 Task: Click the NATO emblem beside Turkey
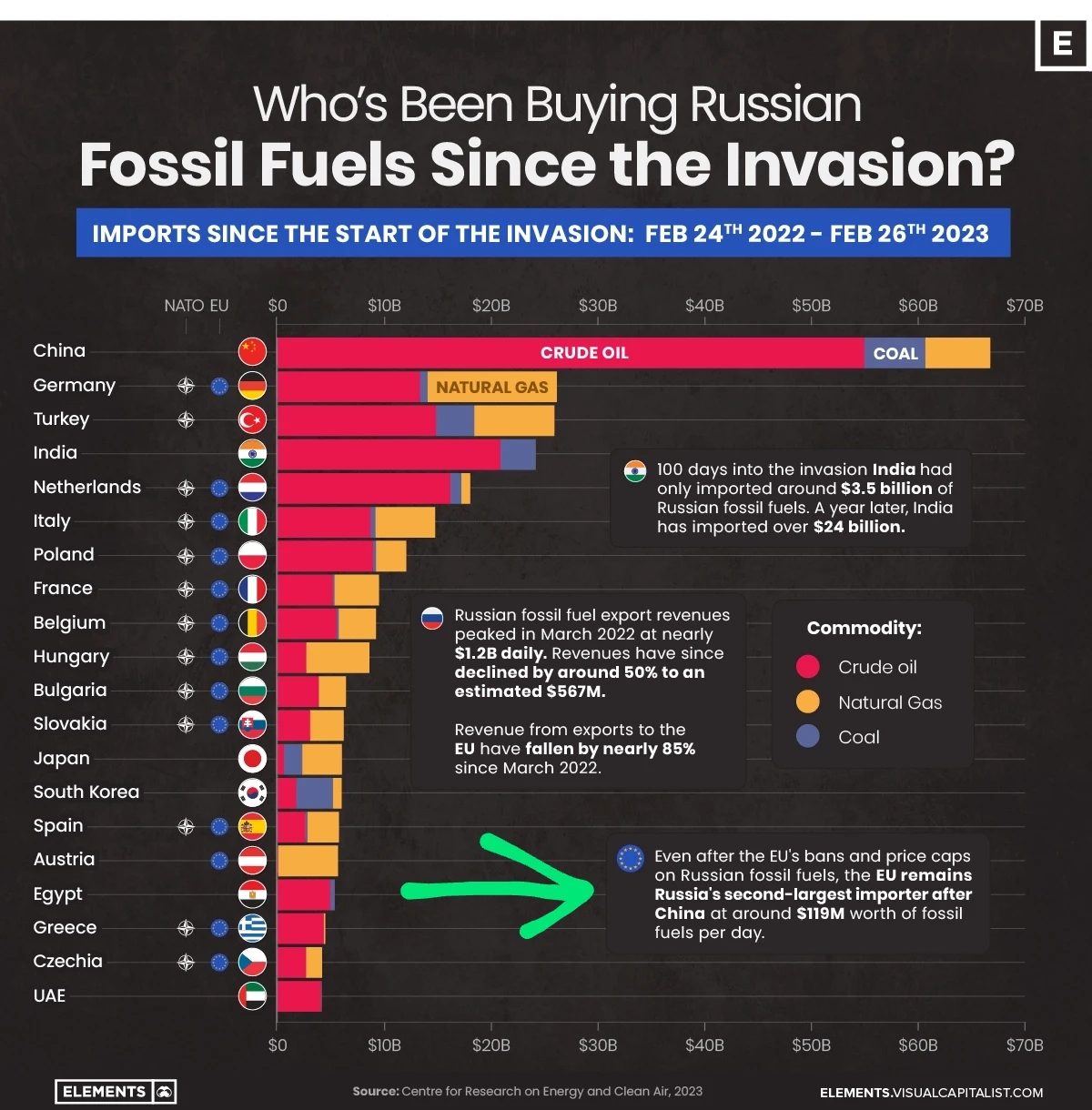pos(186,419)
